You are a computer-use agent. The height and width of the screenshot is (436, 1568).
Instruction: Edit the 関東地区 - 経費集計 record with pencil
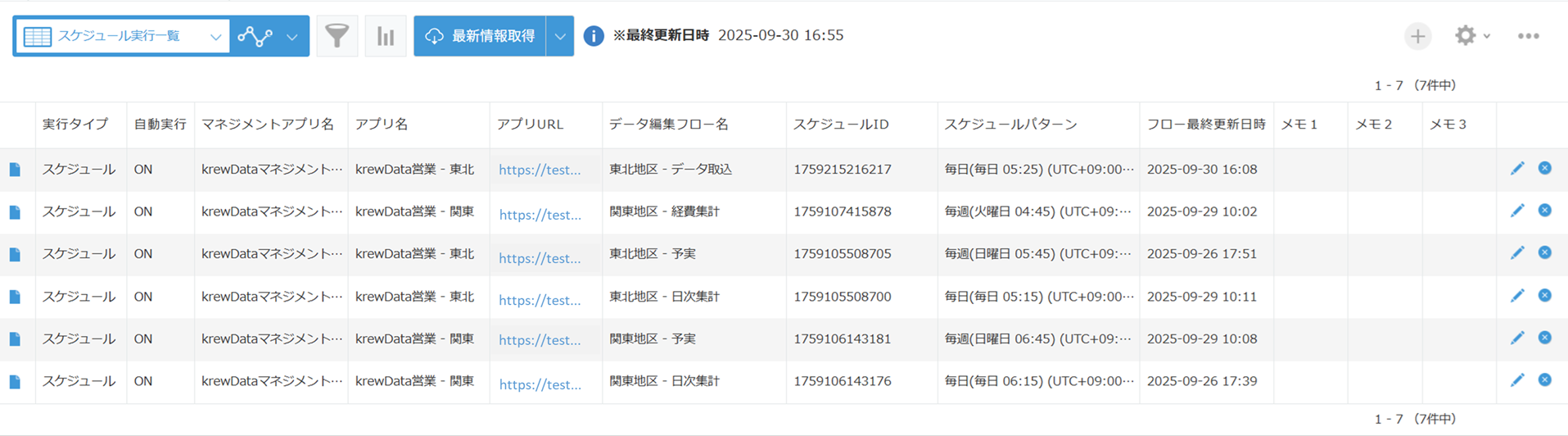coord(1517,211)
